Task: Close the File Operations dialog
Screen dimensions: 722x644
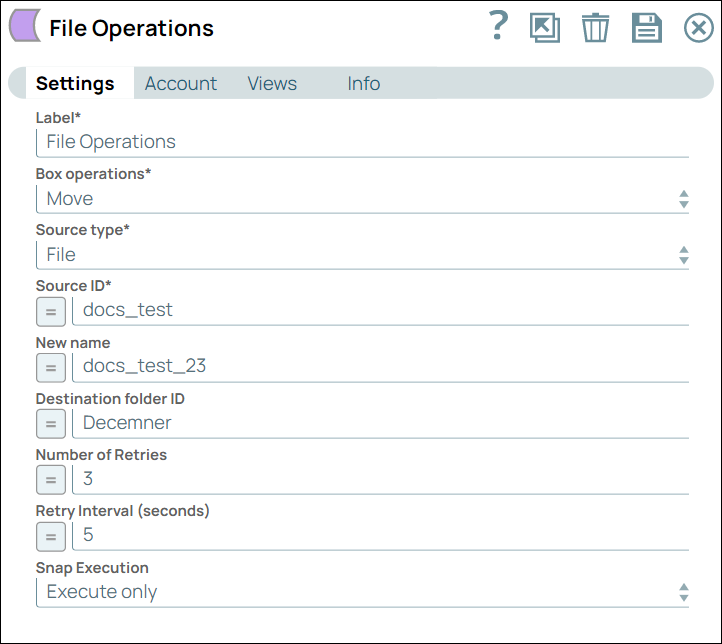Action: pos(698,27)
